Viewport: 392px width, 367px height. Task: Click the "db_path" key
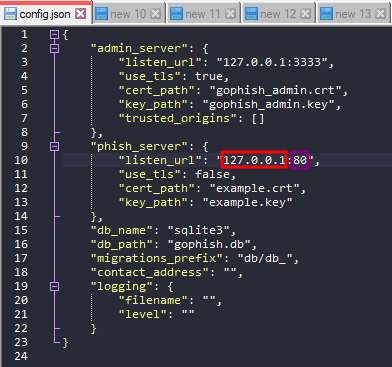[121, 244]
